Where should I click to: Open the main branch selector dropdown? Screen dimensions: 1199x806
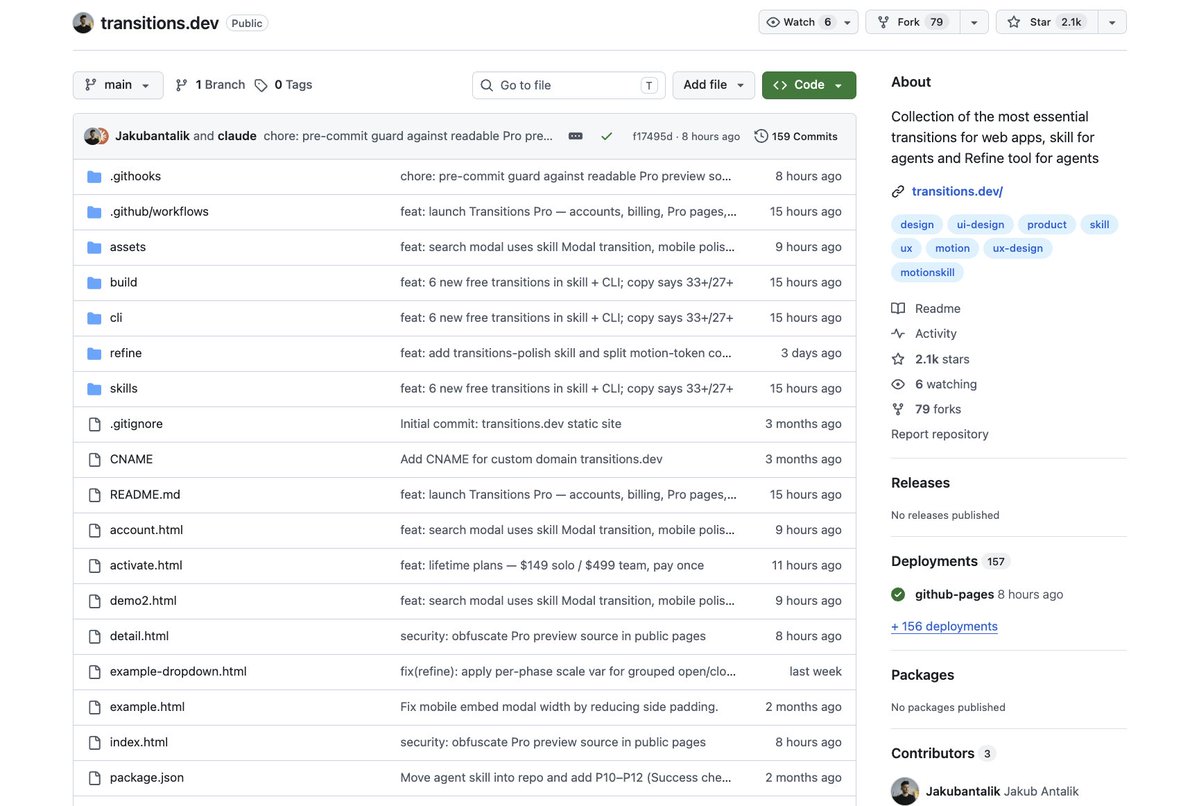click(x=118, y=85)
